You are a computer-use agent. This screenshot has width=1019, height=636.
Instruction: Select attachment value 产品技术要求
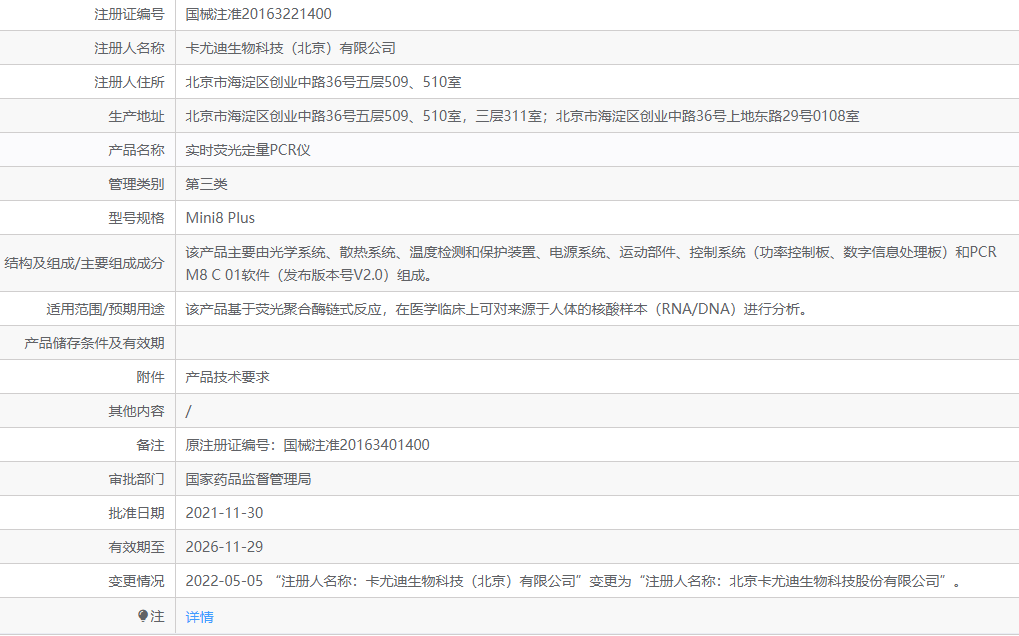(227, 377)
